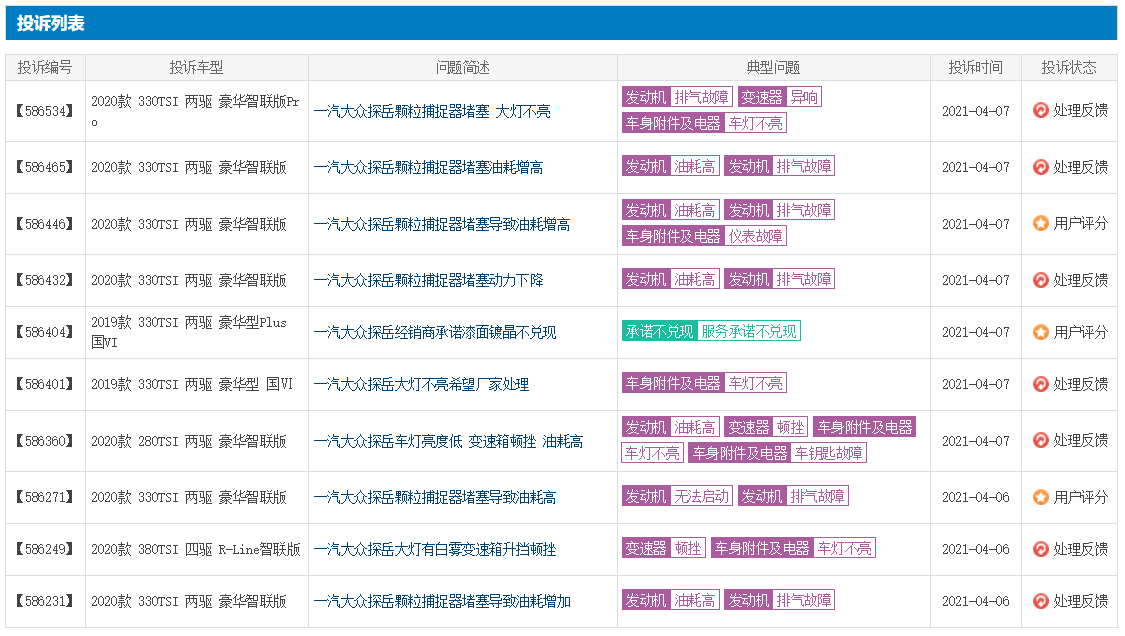Click 投诉状态 column header
The image size is (1125, 636).
(x=1069, y=67)
